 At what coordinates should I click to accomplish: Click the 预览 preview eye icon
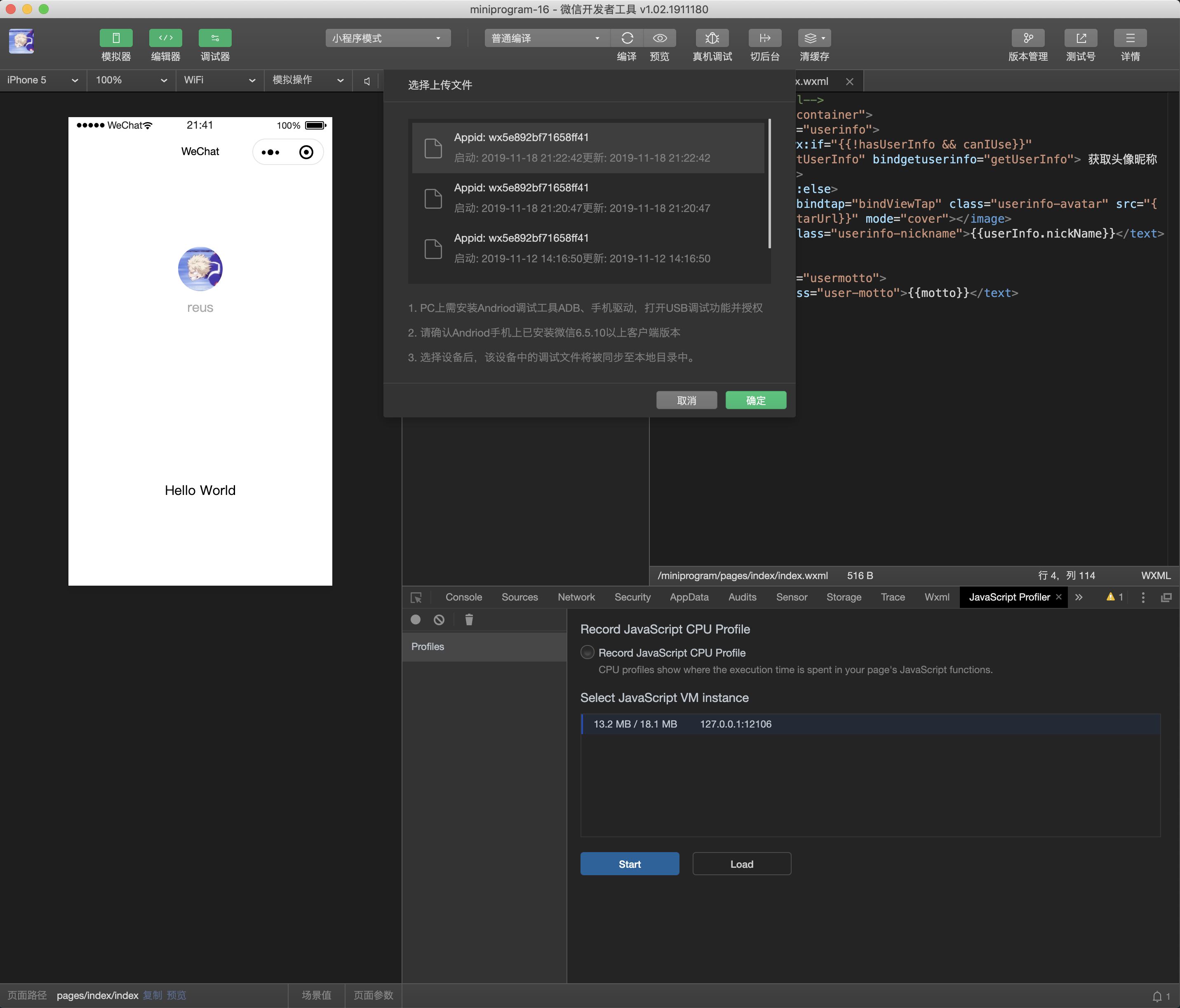click(660, 38)
